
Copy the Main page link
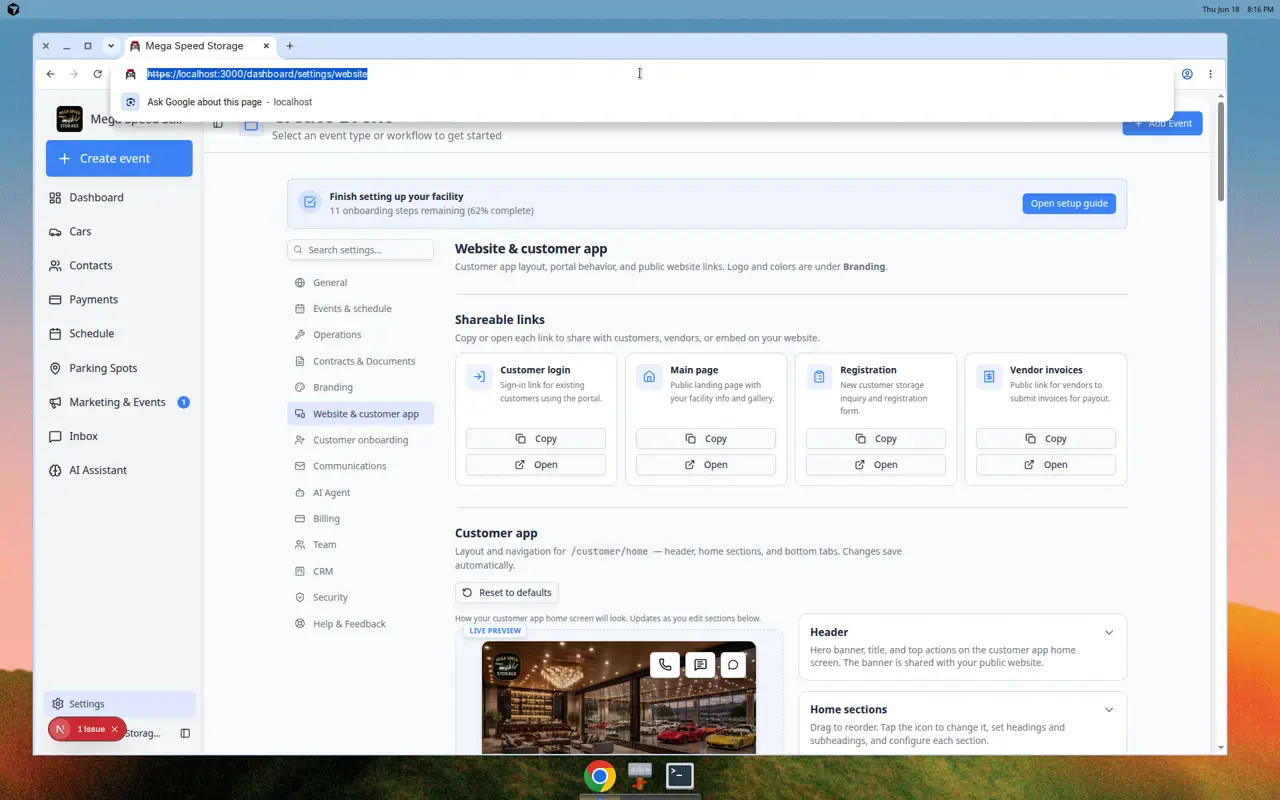(706, 439)
